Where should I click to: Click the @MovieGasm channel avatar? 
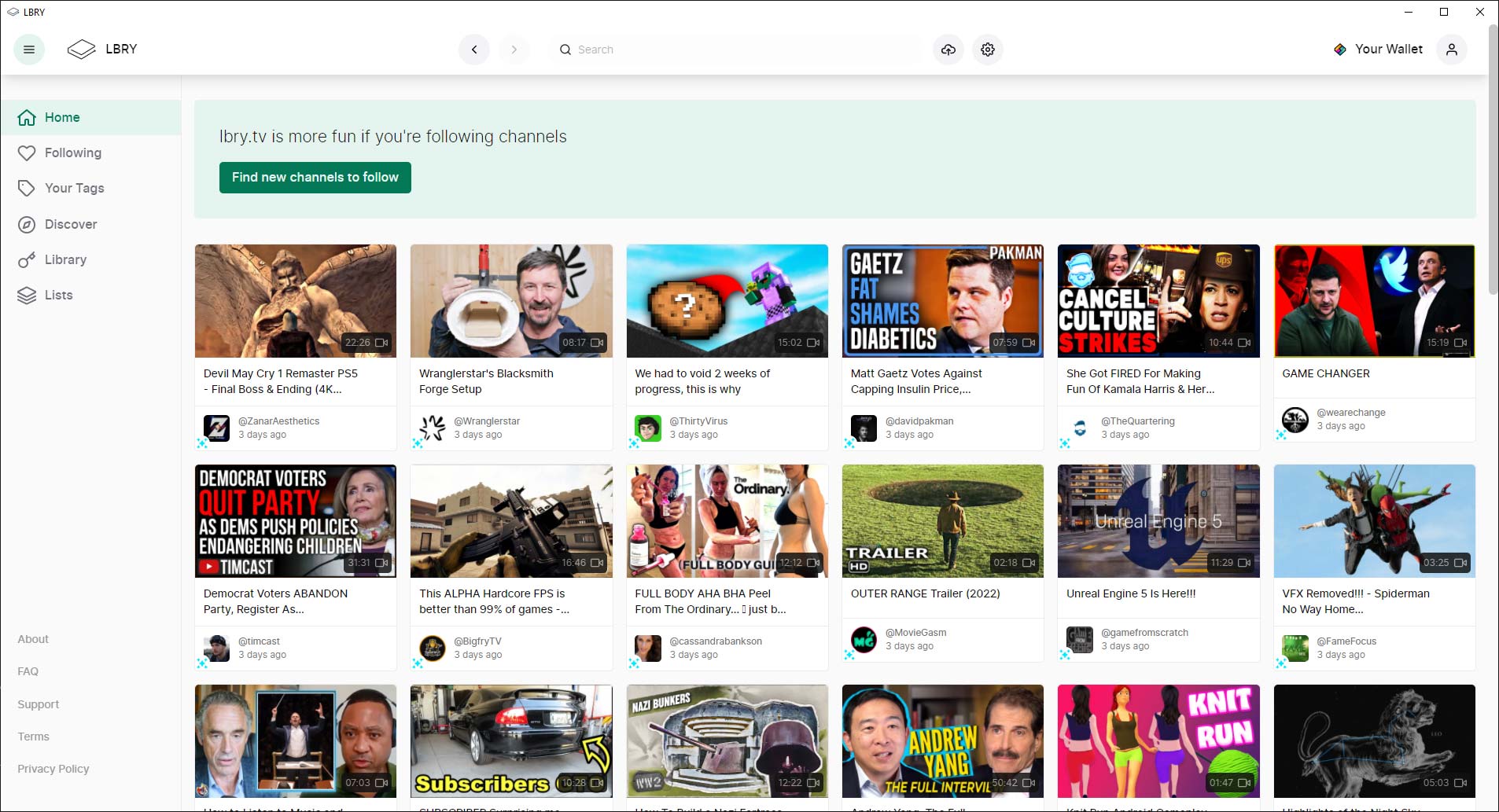point(864,640)
